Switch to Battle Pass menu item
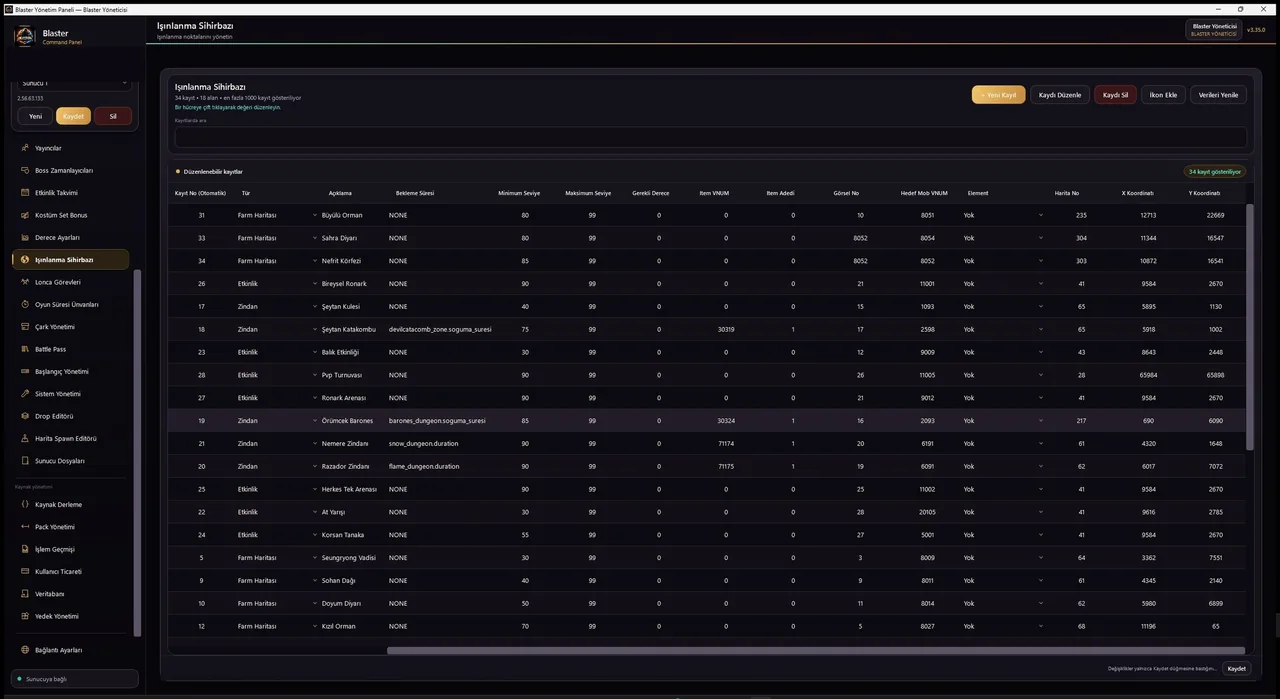1280x699 pixels. (71, 349)
